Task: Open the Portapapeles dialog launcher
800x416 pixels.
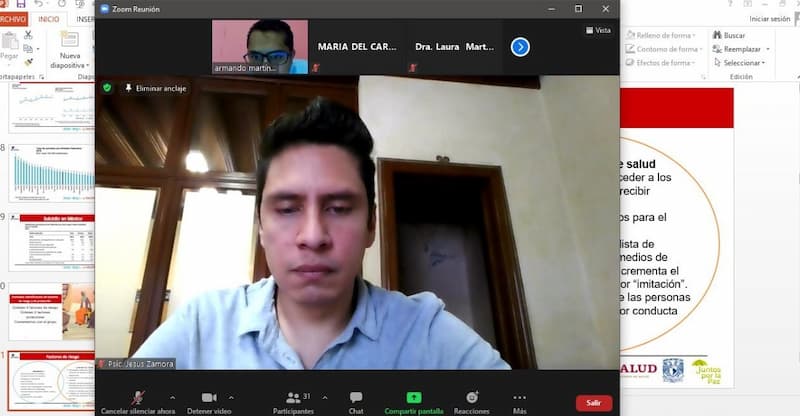Action: (41, 77)
